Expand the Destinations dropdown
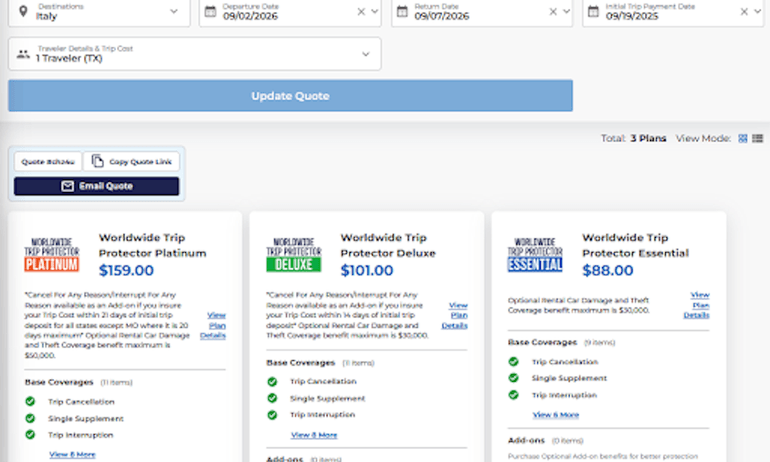The width and height of the screenshot is (770, 462). (174, 12)
